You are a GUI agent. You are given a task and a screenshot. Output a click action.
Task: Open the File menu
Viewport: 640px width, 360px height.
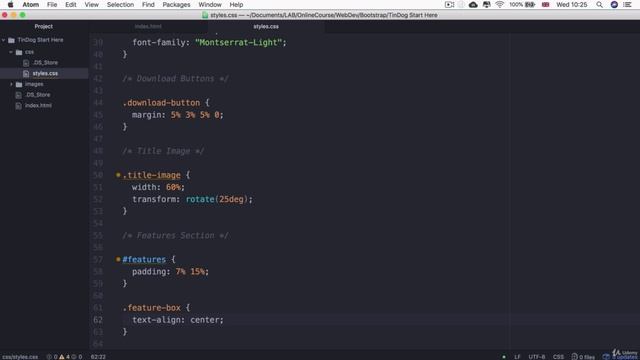pos(52,4)
